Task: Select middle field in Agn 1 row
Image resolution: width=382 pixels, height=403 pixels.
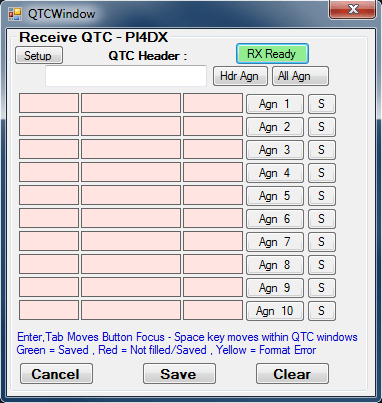Action: pyautogui.click(x=131, y=103)
